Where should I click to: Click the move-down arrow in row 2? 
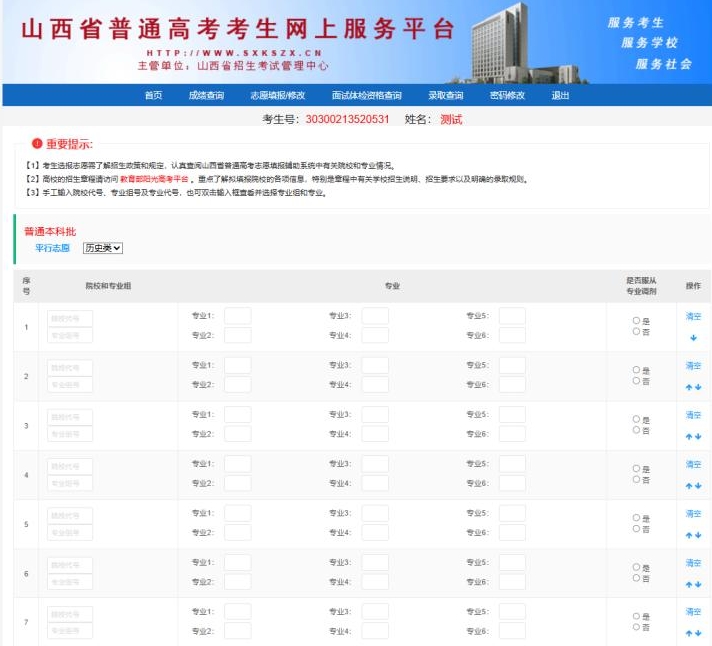(698, 387)
